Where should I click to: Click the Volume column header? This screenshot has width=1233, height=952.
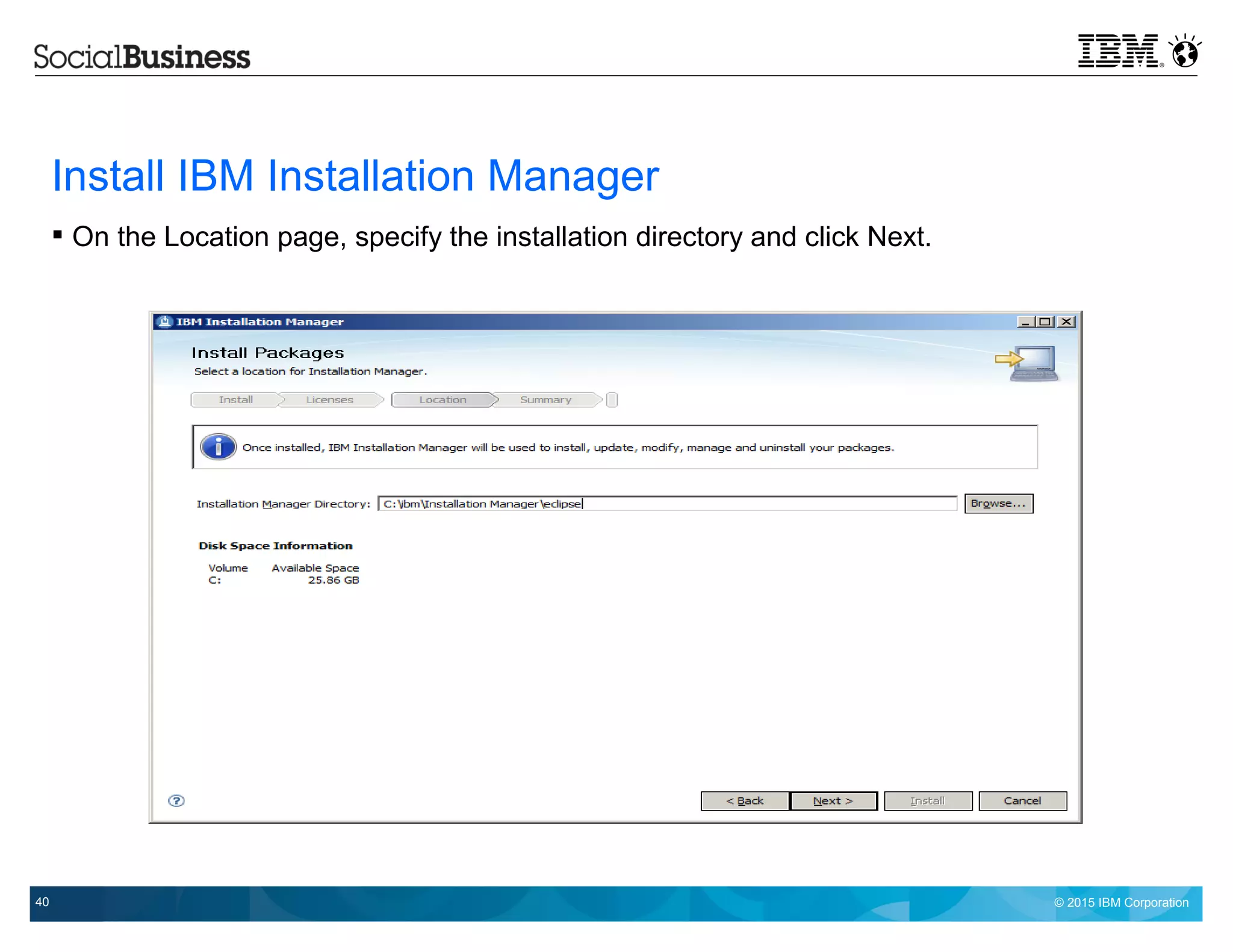coord(228,568)
